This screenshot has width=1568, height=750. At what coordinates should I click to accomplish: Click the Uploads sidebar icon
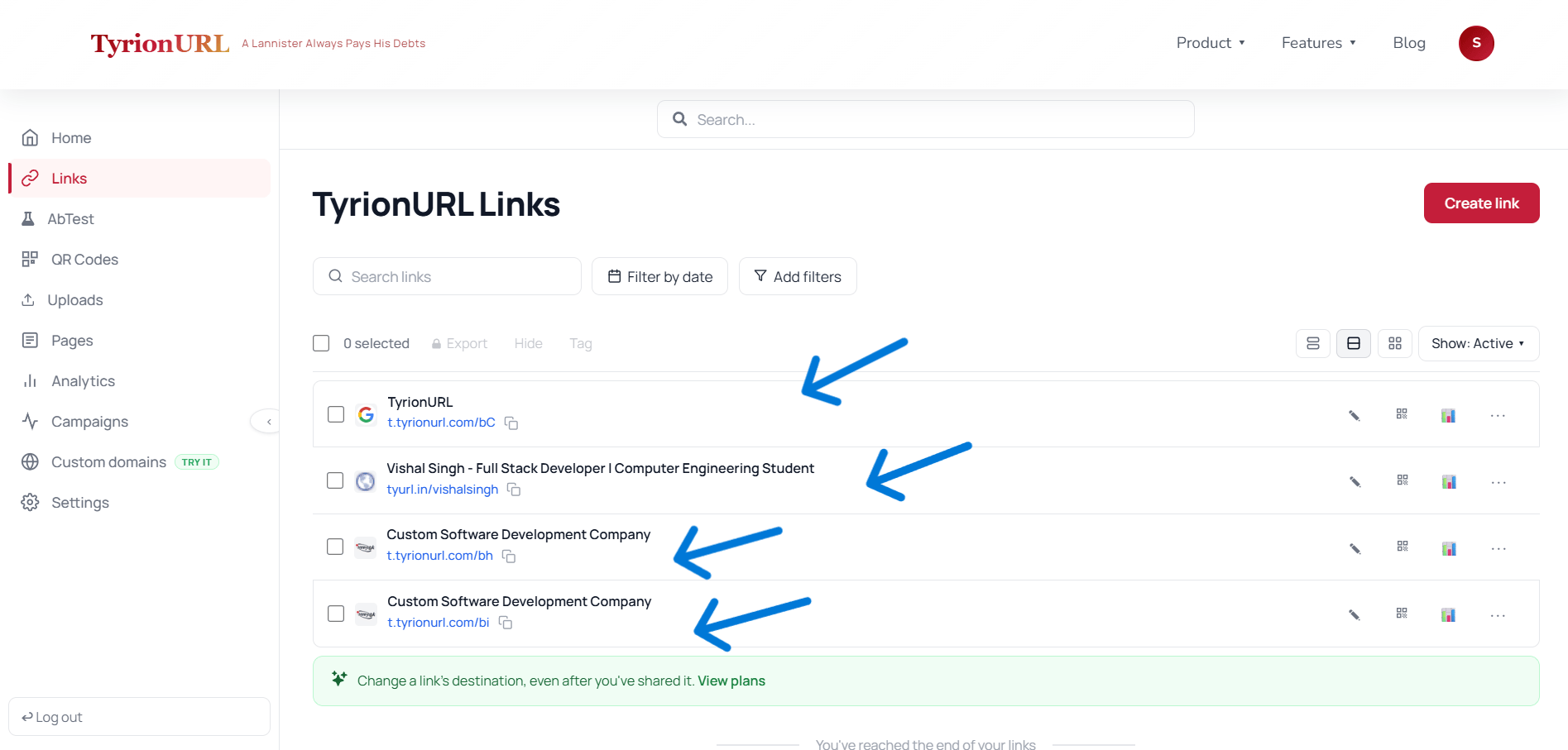[28, 299]
